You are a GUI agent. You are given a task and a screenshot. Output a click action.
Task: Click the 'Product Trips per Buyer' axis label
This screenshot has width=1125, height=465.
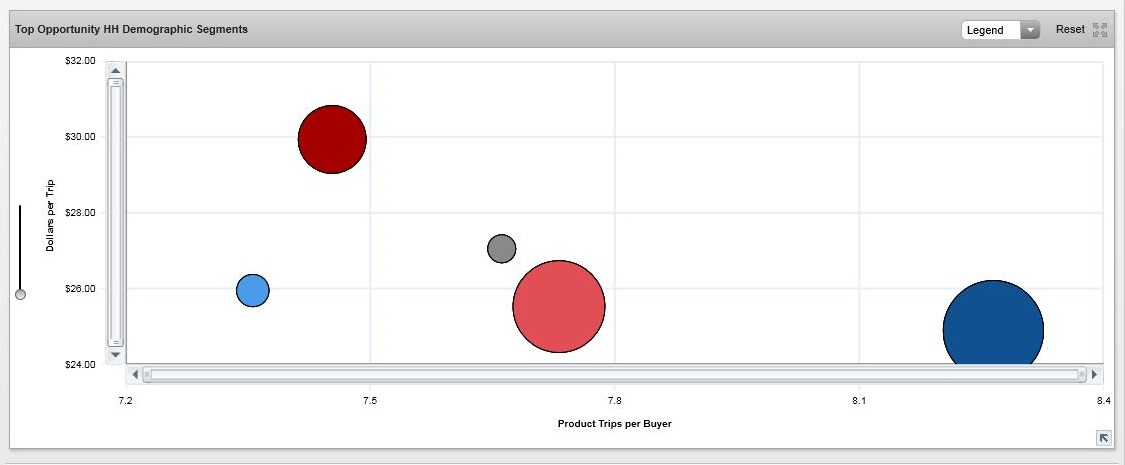pyautogui.click(x=614, y=424)
